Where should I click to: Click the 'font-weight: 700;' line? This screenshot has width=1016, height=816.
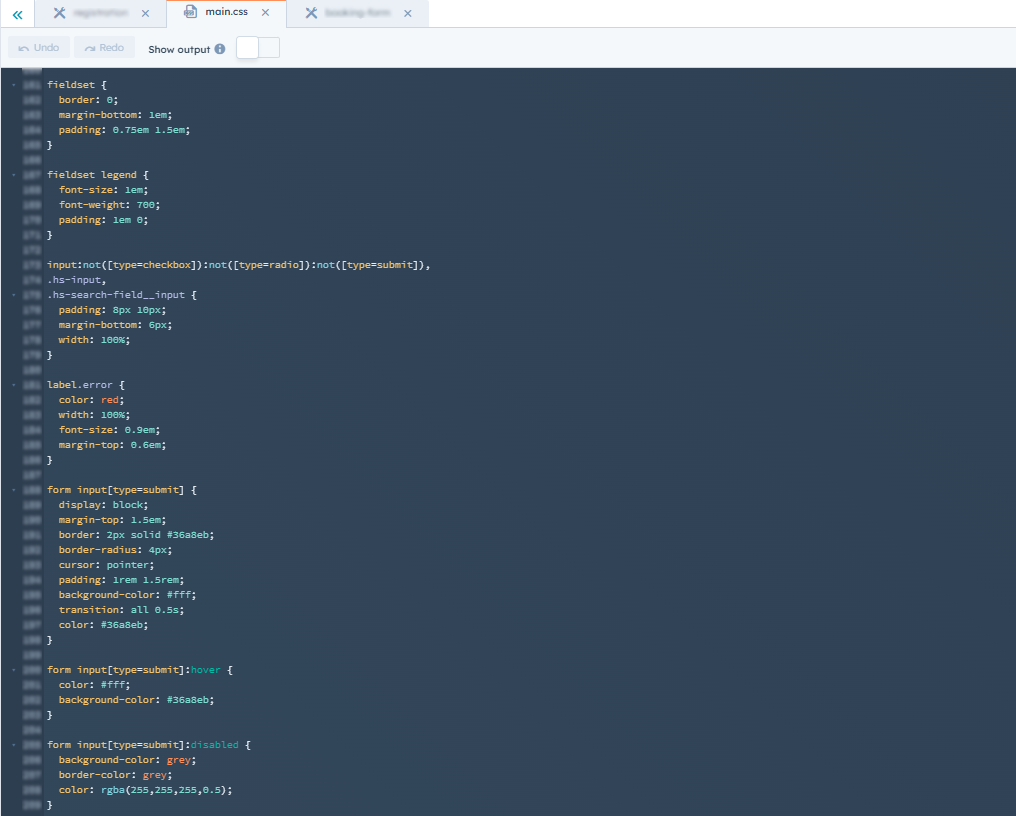(x=109, y=205)
